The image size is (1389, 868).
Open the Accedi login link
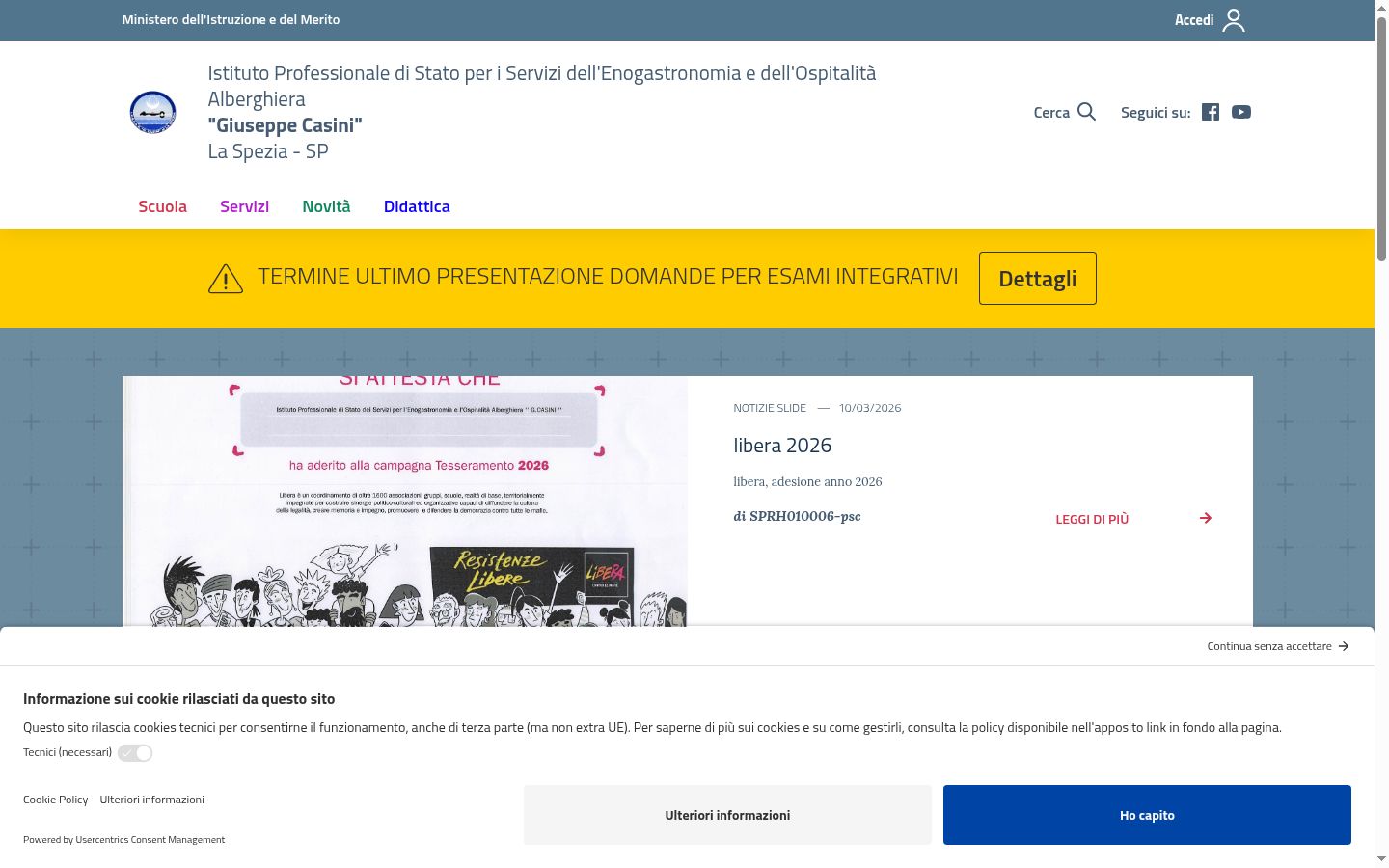click(x=1194, y=20)
